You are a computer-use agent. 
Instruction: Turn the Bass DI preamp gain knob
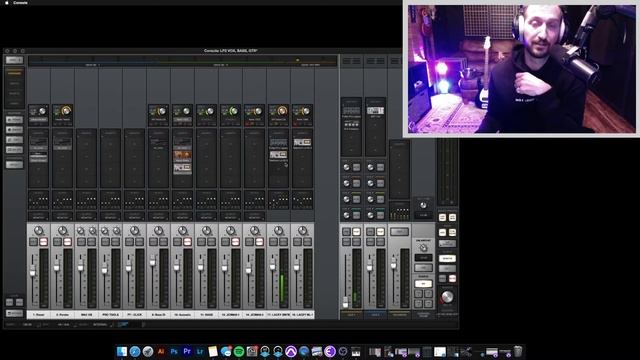(x=162, y=111)
